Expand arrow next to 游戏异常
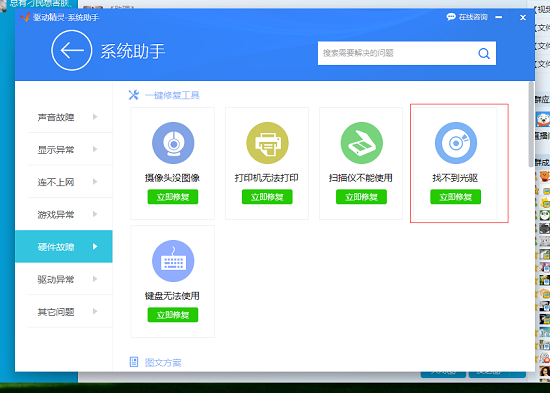The image size is (550, 393). click(95, 214)
